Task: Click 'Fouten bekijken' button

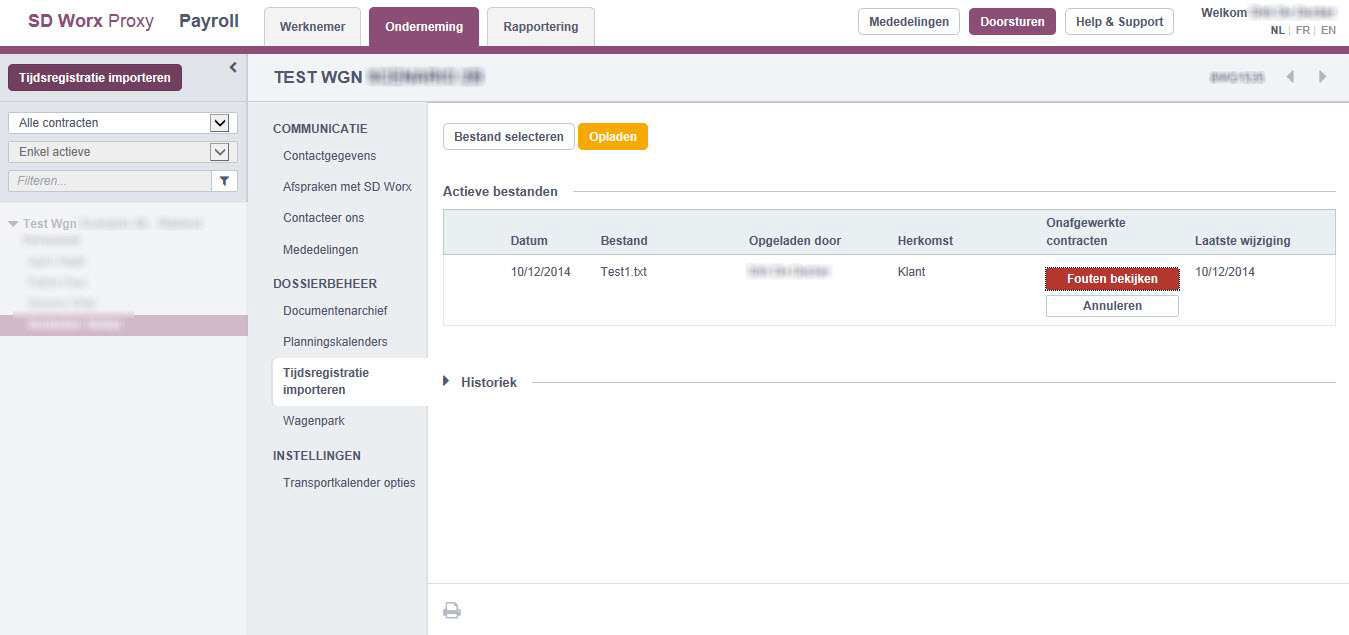Action: point(1112,279)
